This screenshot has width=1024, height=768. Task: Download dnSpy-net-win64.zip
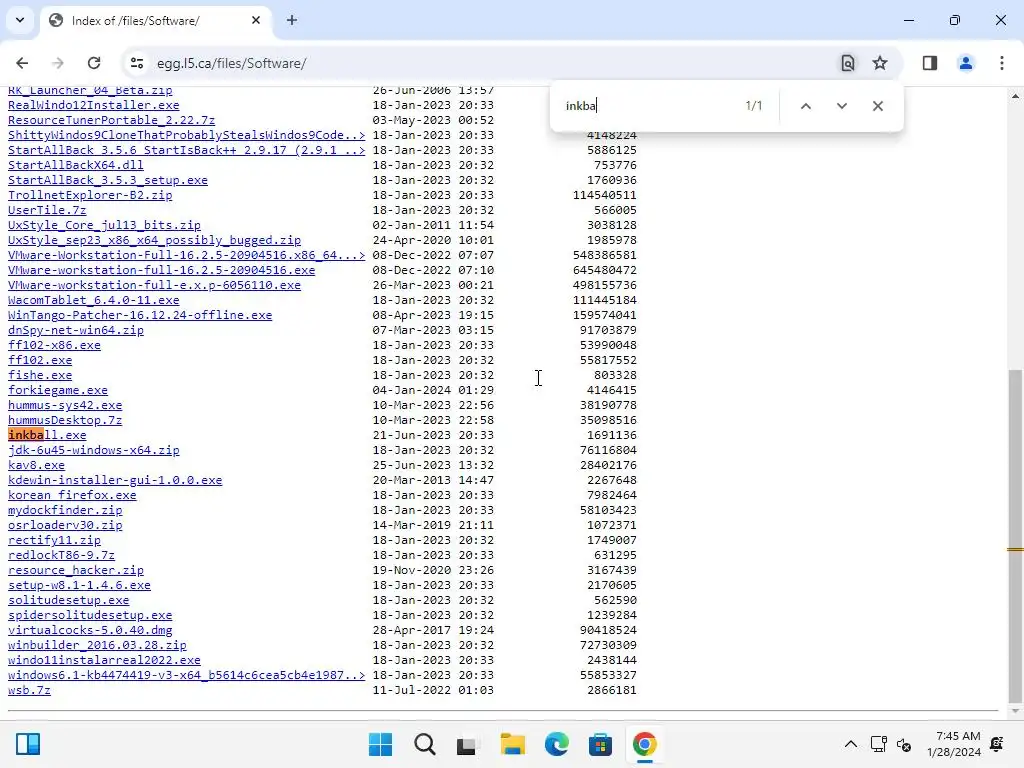[76, 330]
